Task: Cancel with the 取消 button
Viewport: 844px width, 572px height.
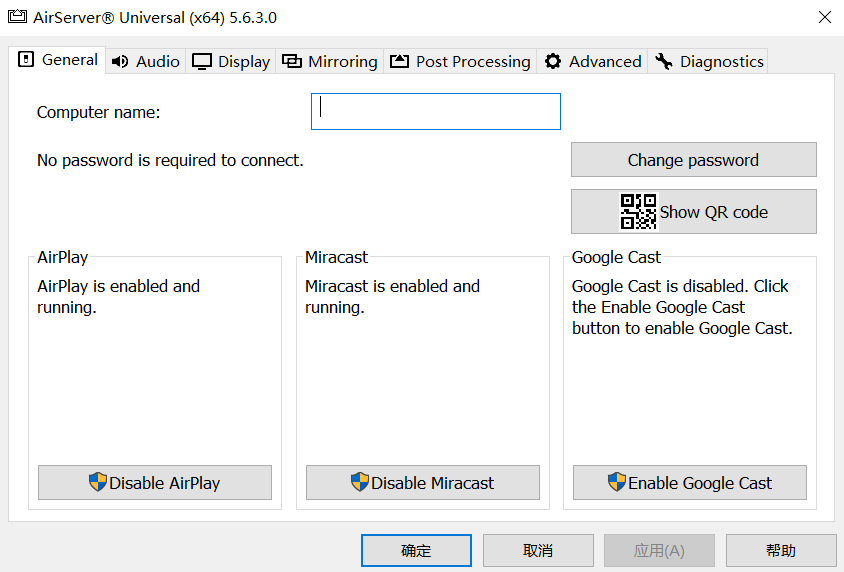Action: (538, 550)
